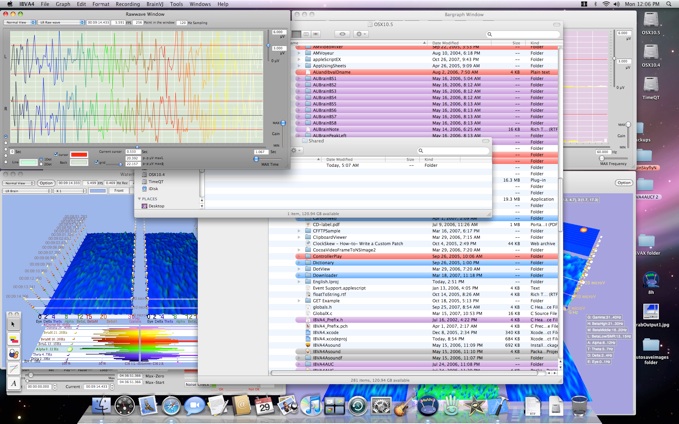Image resolution: width=679 pixels, height=424 pixels.
Task: Expand the GET Example folder row
Action: coord(298,301)
